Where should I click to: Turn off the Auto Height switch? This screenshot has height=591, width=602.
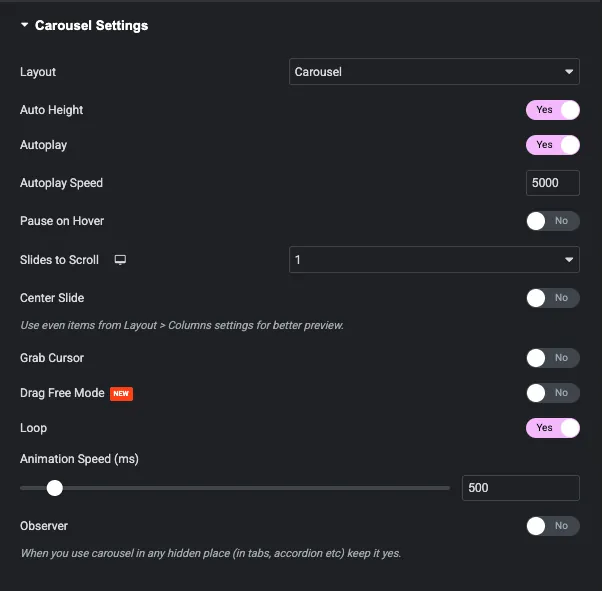(x=552, y=110)
